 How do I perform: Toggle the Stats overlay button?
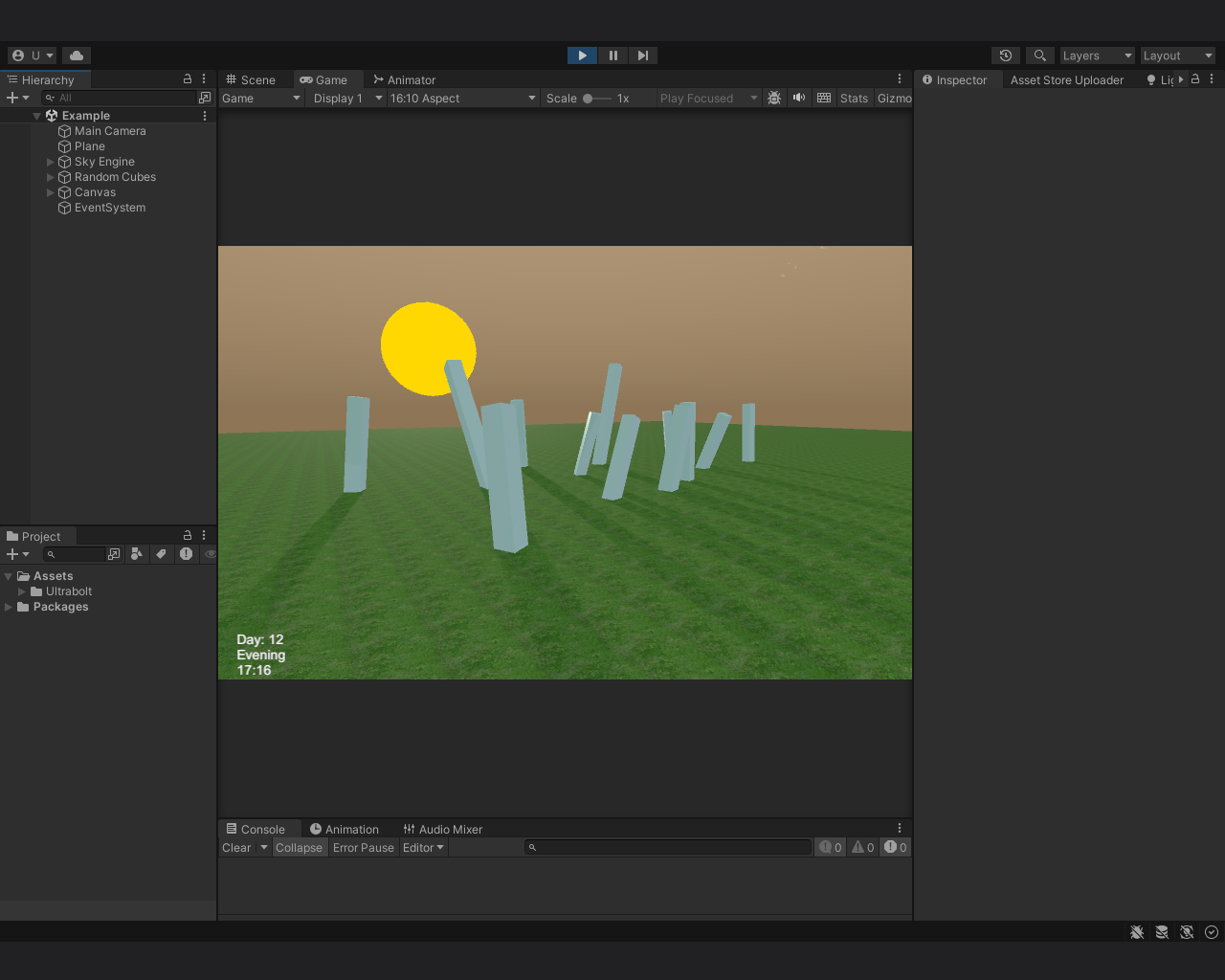click(854, 99)
